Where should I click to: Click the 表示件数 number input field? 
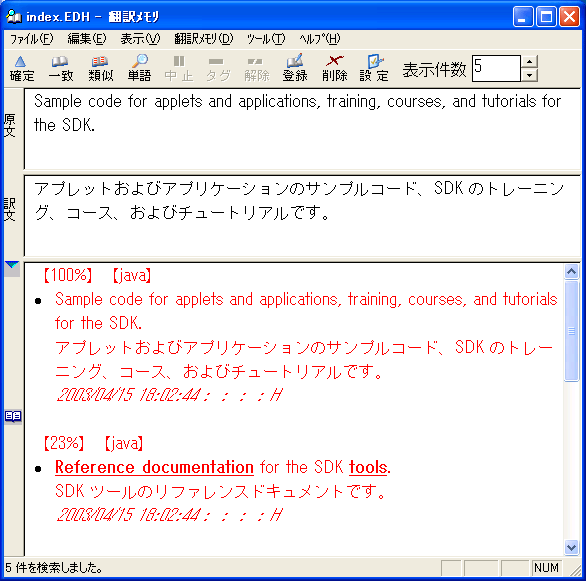point(496,68)
